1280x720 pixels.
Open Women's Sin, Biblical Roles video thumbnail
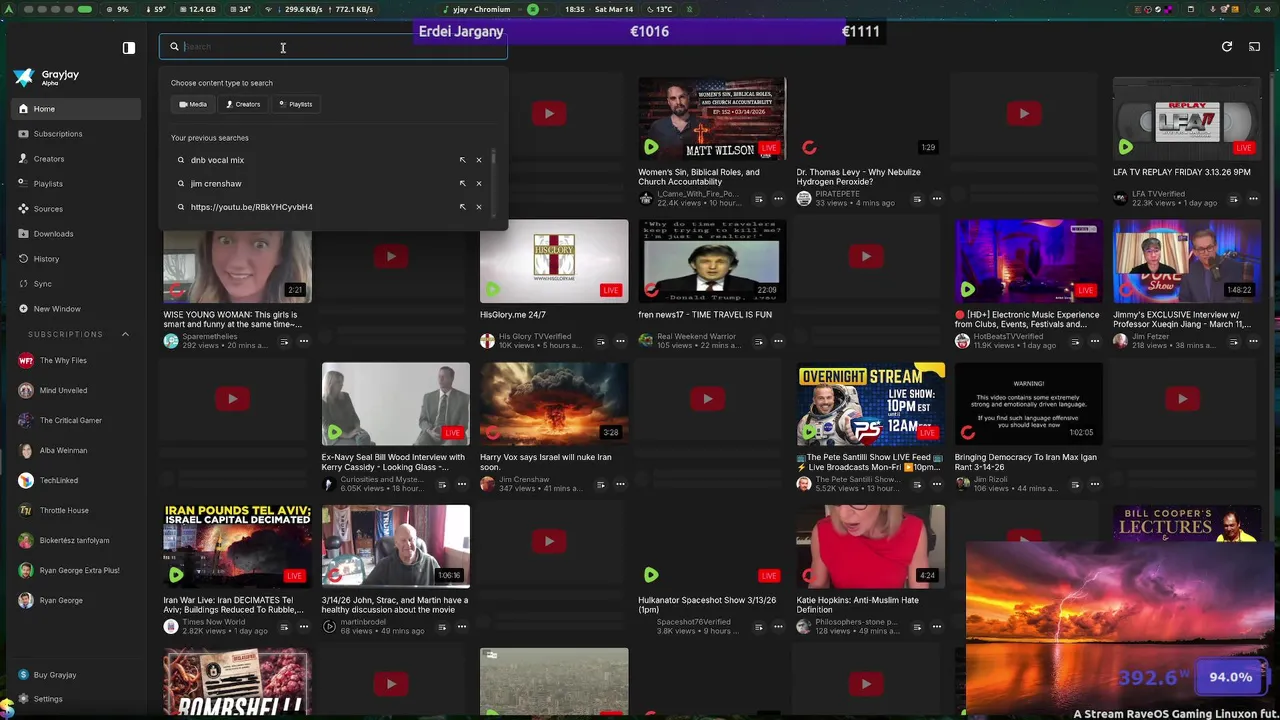coord(712,118)
